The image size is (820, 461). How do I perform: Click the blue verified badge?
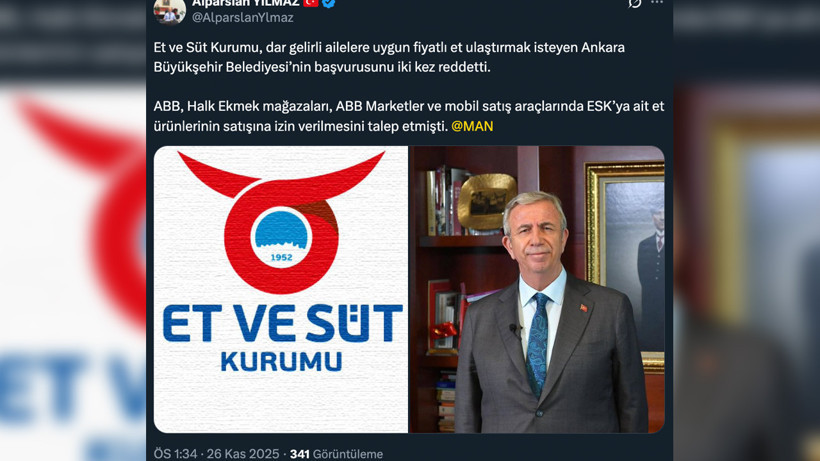click(x=328, y=3)
